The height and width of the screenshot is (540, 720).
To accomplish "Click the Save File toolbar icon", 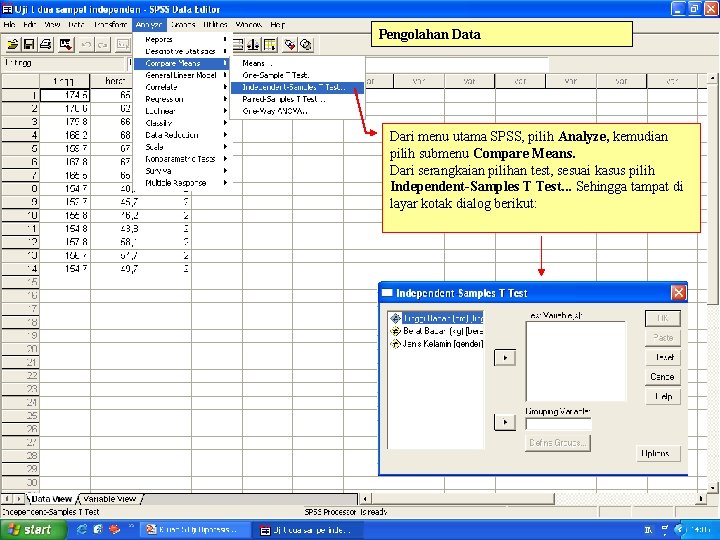I will click(x=28, y=45).
